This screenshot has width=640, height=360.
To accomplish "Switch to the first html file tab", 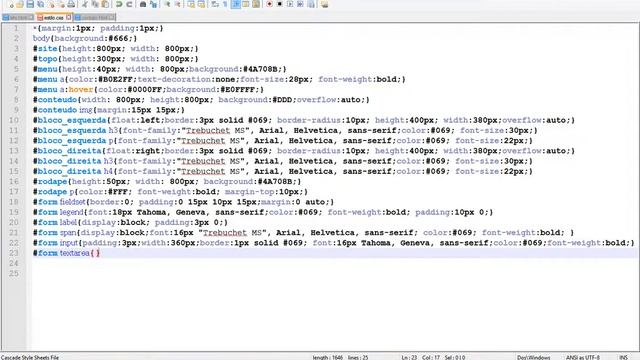I will pyautogui.click(x=18, y=18).
